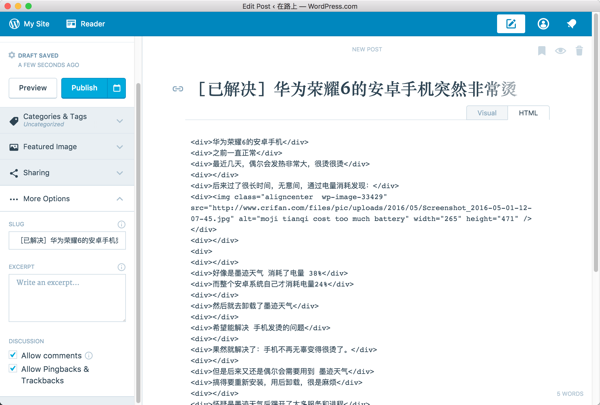Click the Preview button
600x405 pixels.
33,88
